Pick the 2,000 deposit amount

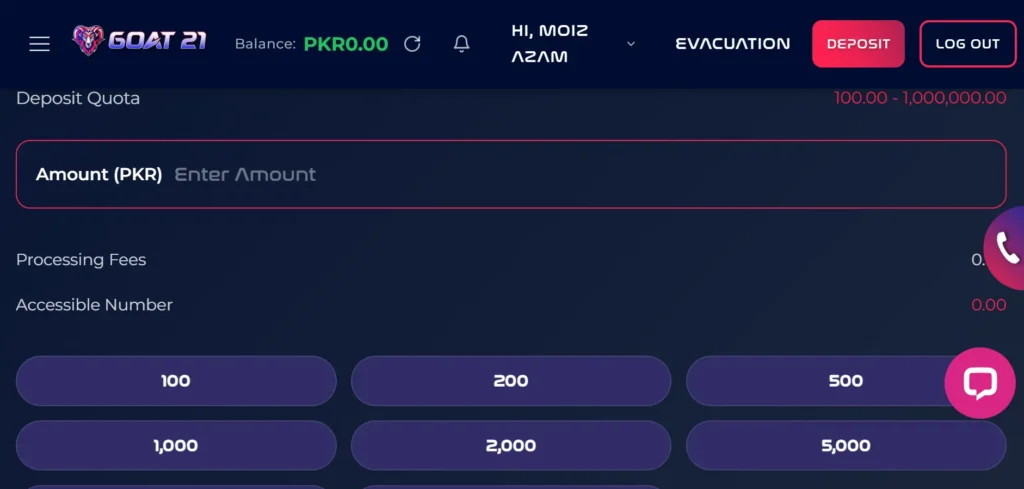point(511,445)
